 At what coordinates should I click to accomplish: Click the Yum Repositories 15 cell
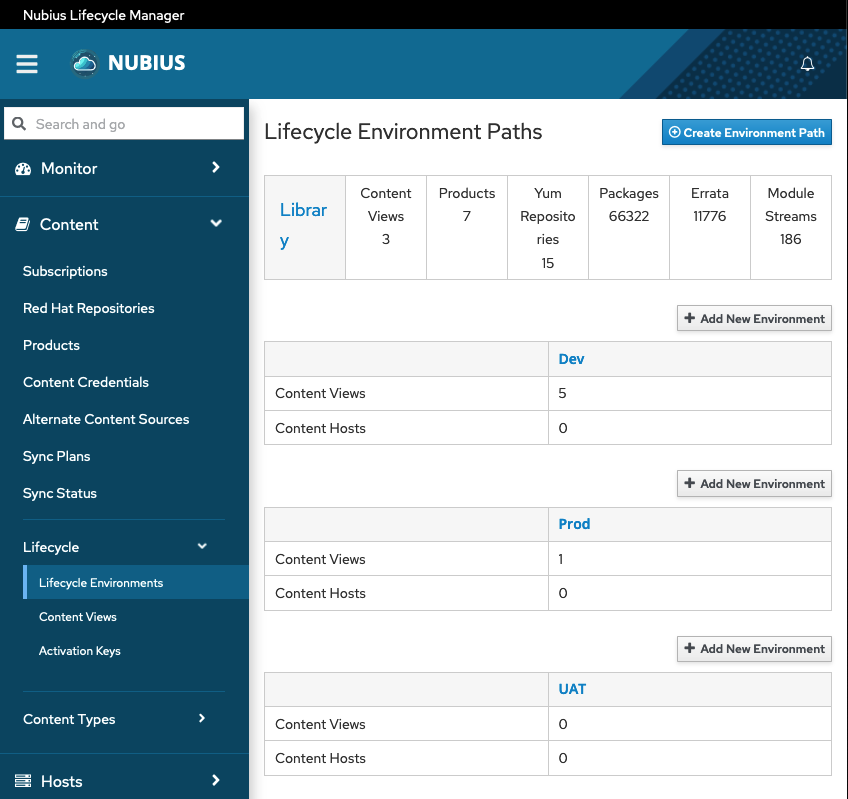(547, 227)
